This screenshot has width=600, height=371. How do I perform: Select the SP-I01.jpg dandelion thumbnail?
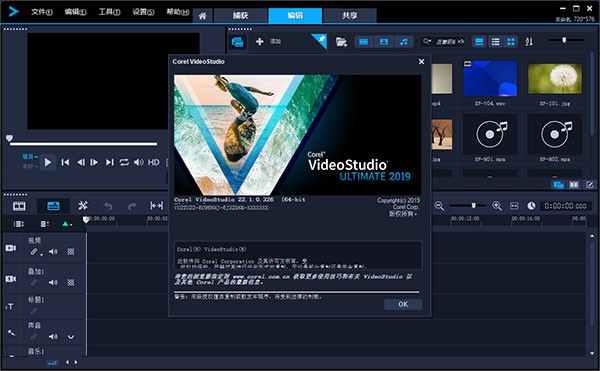(555, 78)
